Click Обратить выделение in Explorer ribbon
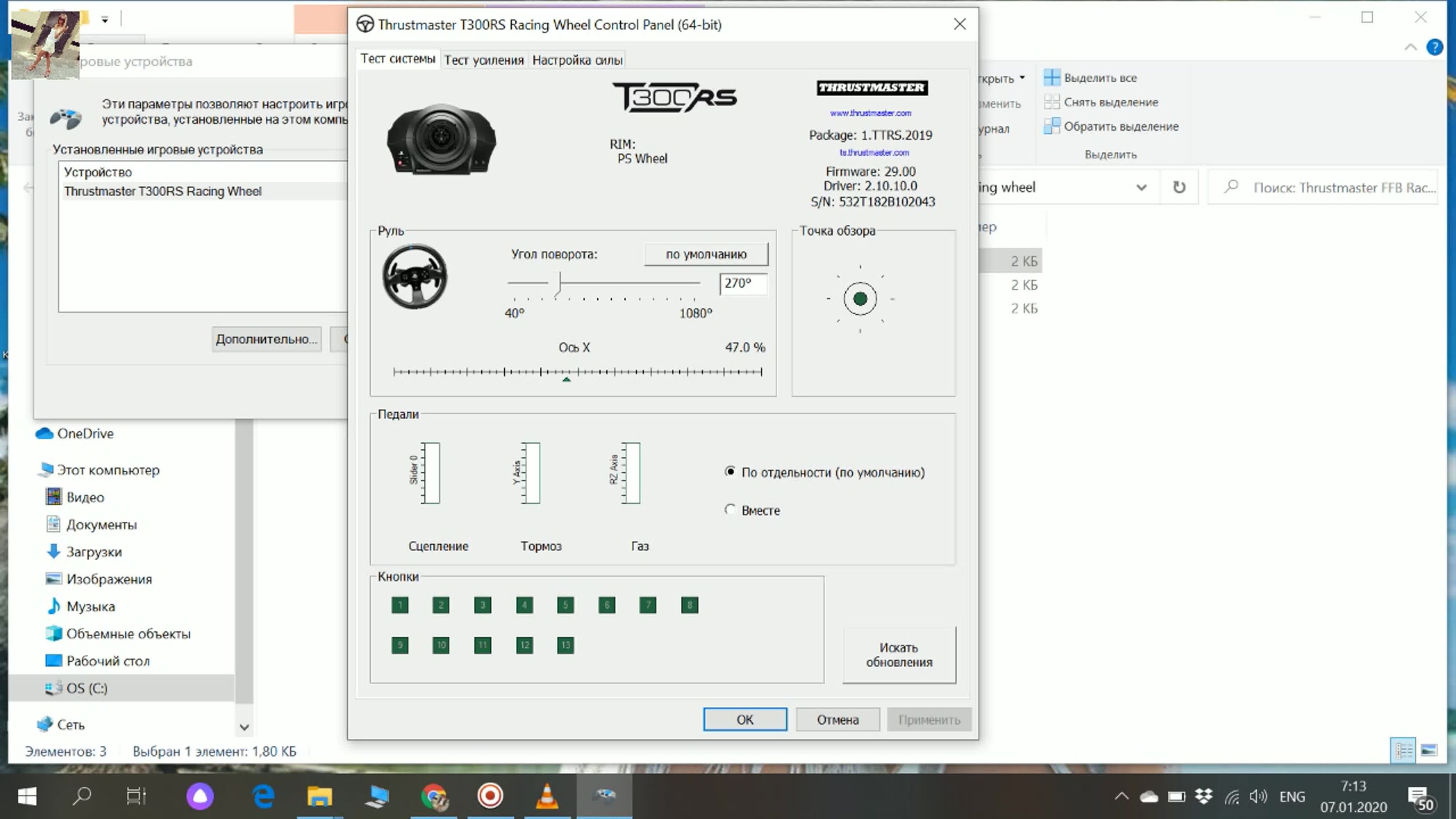Viewport: 1456px width, 819px height. tap(1111, 127)
